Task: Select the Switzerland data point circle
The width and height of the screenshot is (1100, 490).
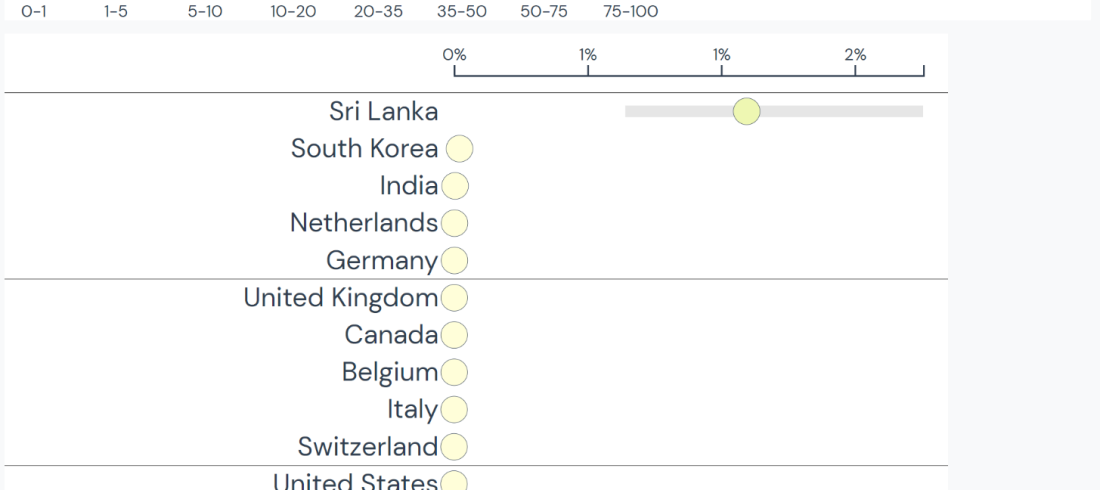Action: point(454,446)
